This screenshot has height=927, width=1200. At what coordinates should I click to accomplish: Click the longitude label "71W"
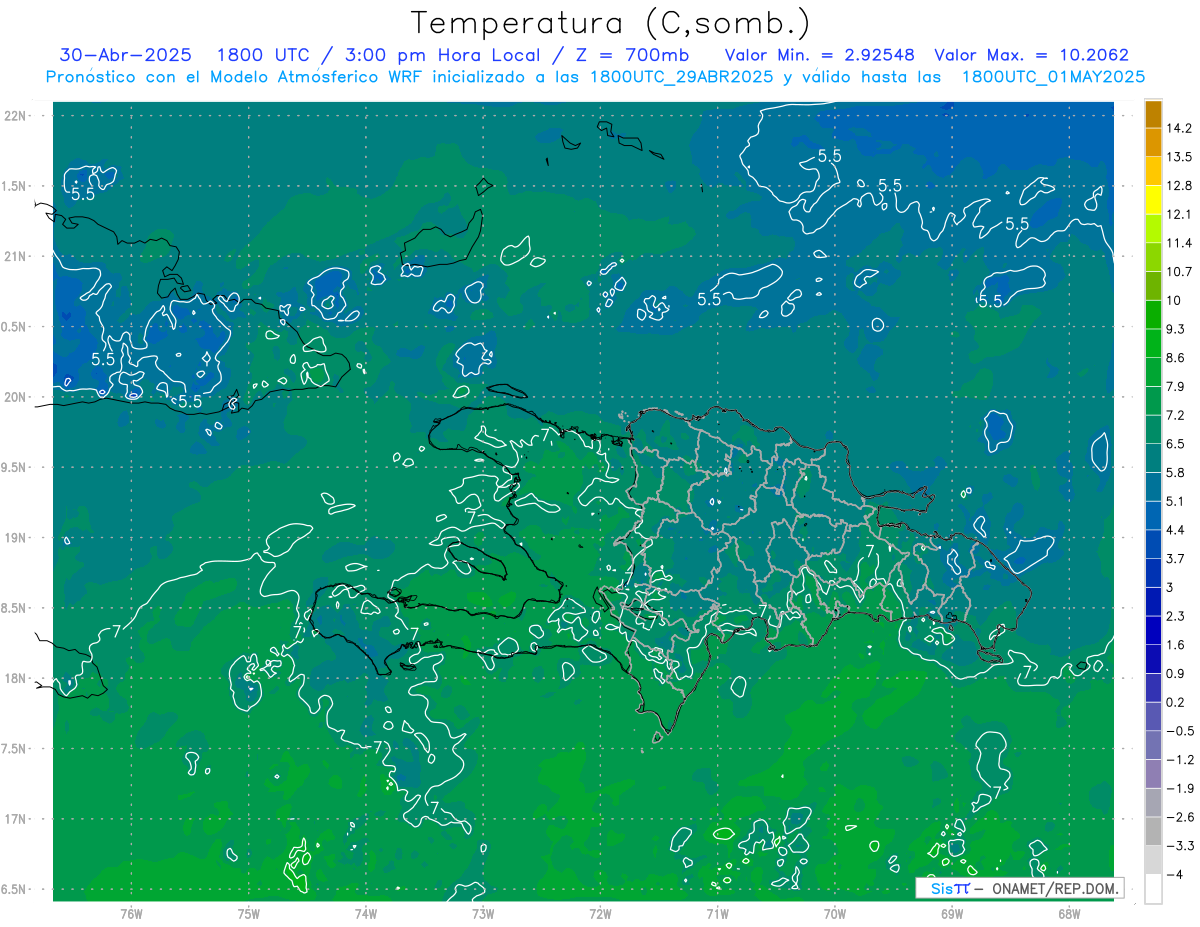pyautogui.click(x=717, y=913)
